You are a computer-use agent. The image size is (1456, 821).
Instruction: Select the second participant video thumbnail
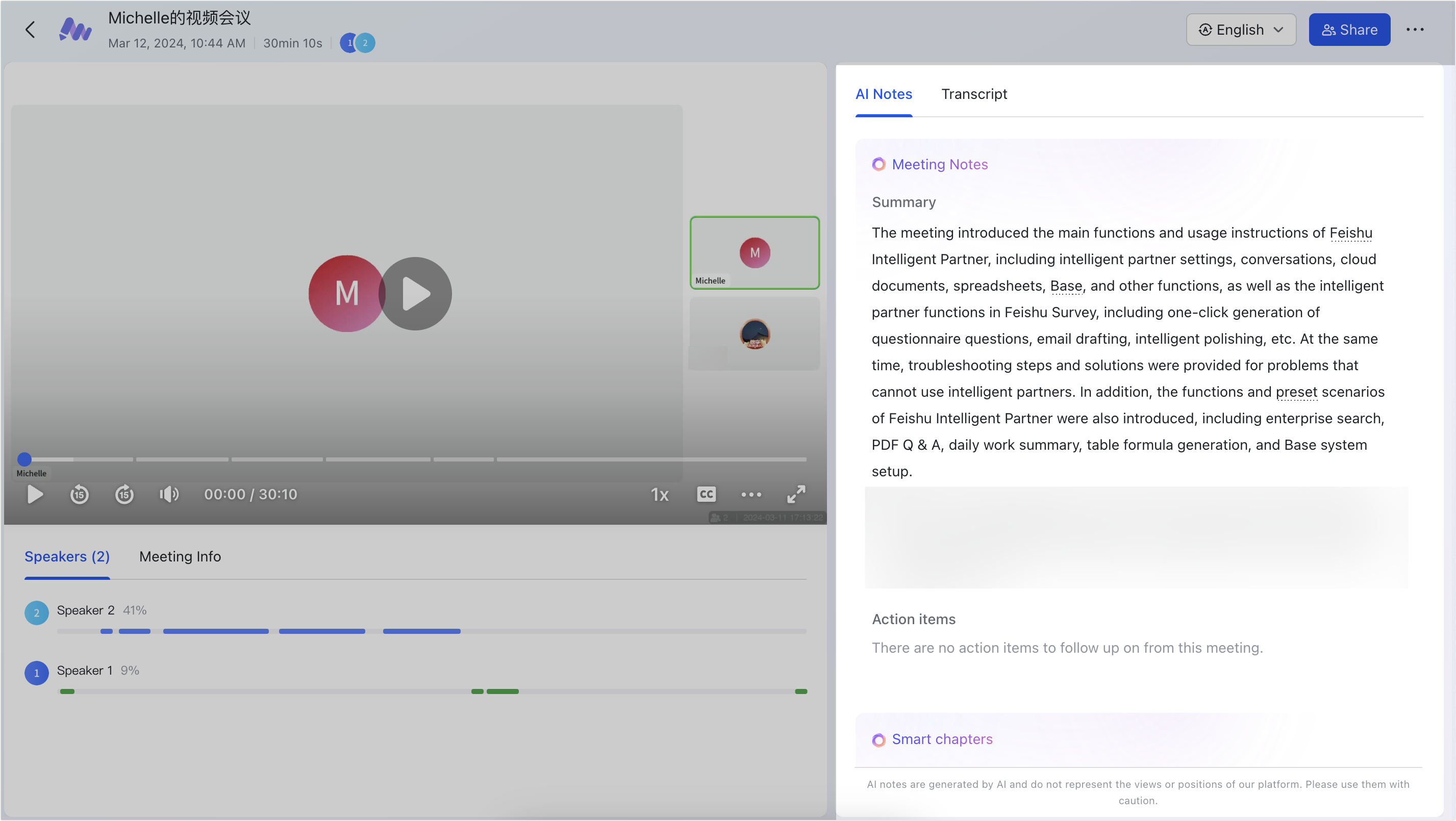pos(755,335)
